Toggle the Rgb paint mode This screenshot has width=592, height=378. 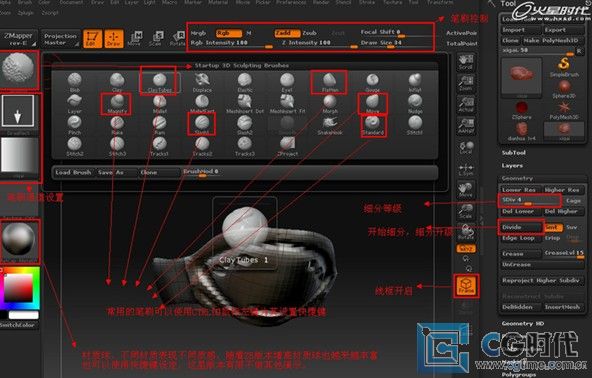tap(229, 33)
